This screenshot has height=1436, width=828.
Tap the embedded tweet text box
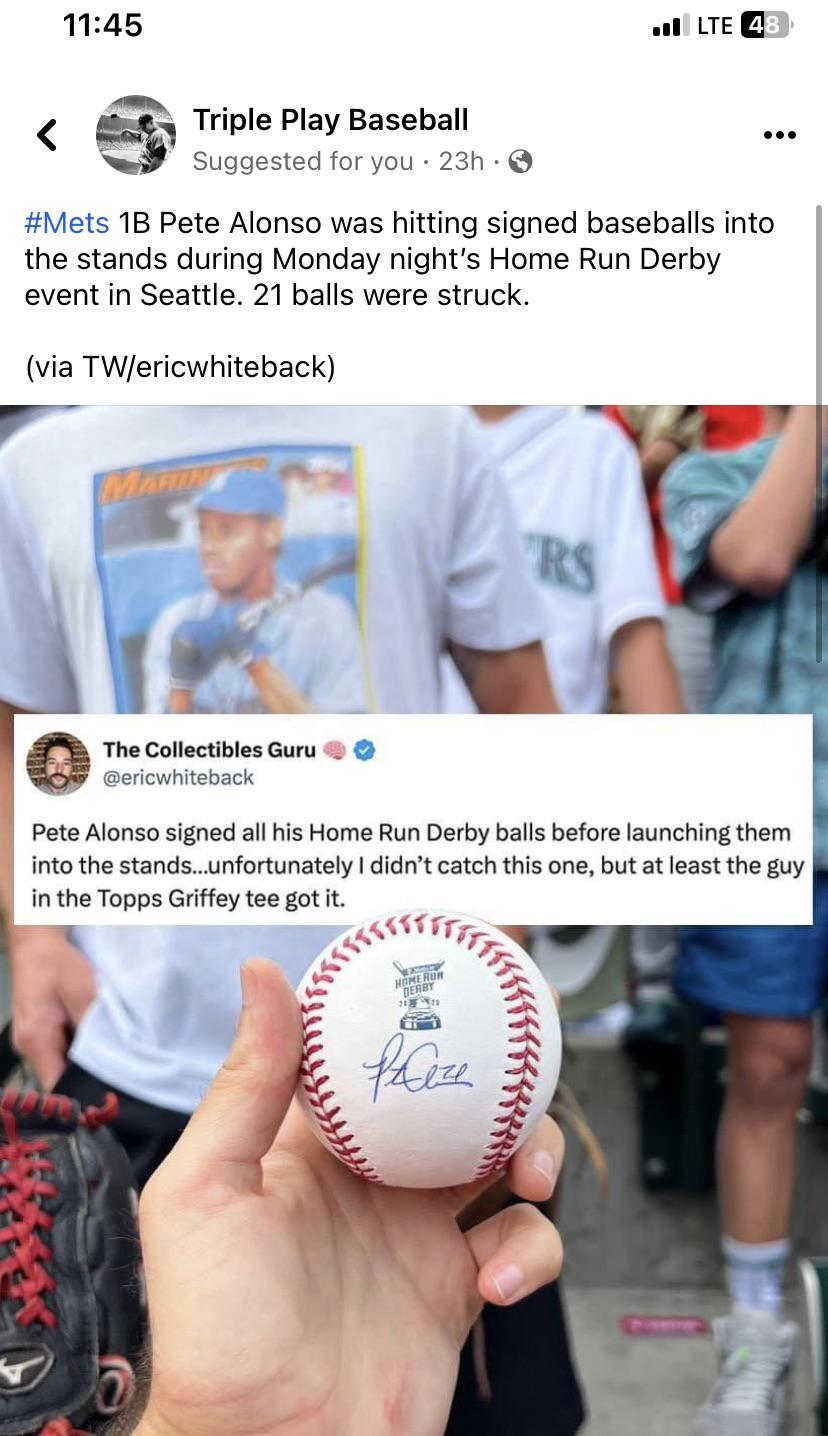coord(413,820)
